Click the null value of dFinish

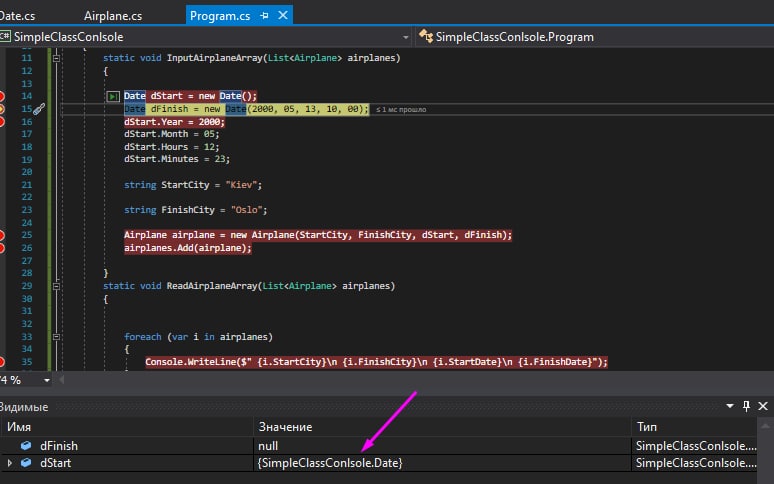point(268,446)
